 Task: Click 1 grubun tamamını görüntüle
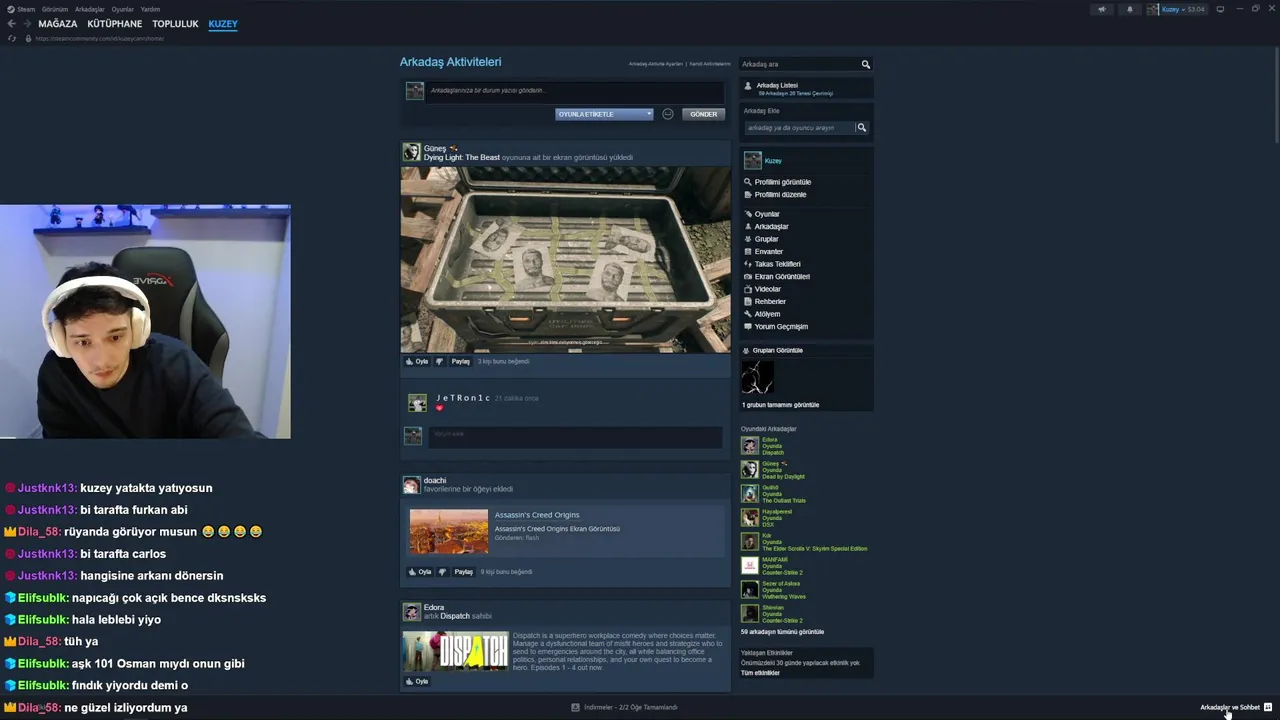[x=780, y=405]
